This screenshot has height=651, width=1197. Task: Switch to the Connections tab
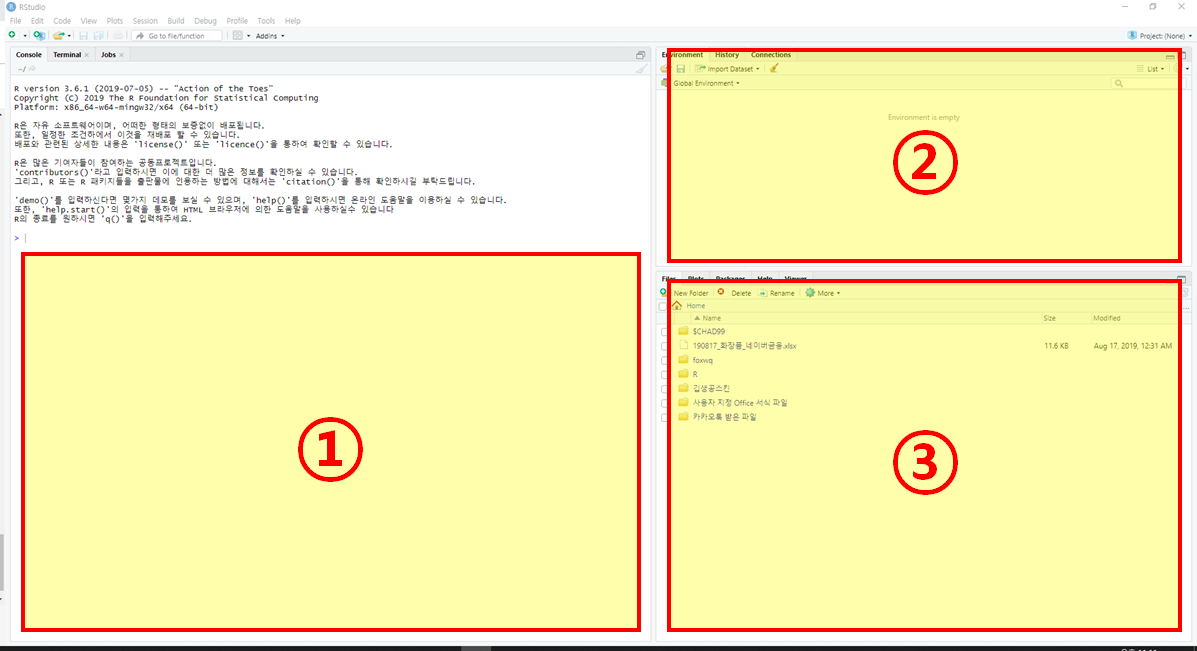pos(771,55)
